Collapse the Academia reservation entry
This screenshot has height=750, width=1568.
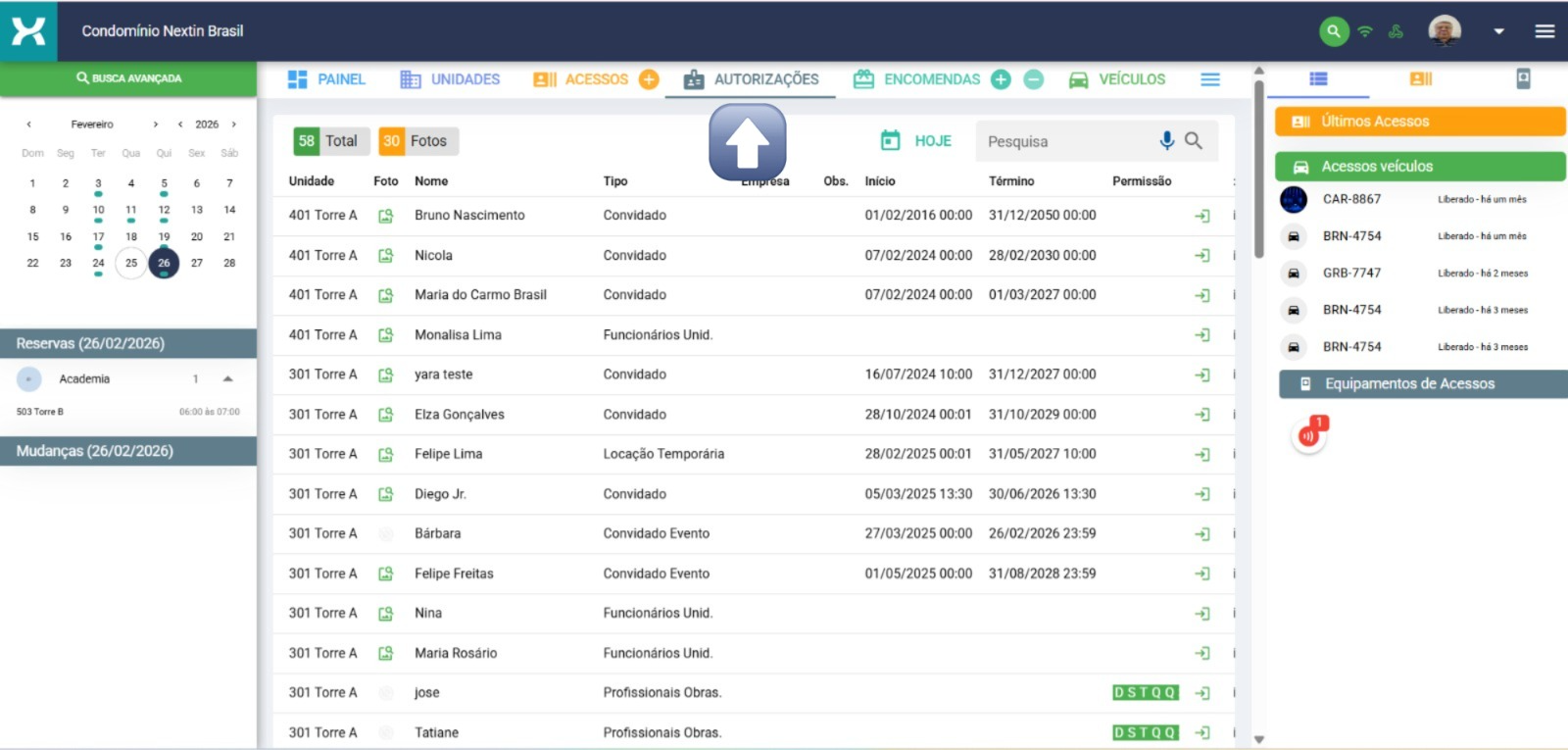(x=227, y=379)
